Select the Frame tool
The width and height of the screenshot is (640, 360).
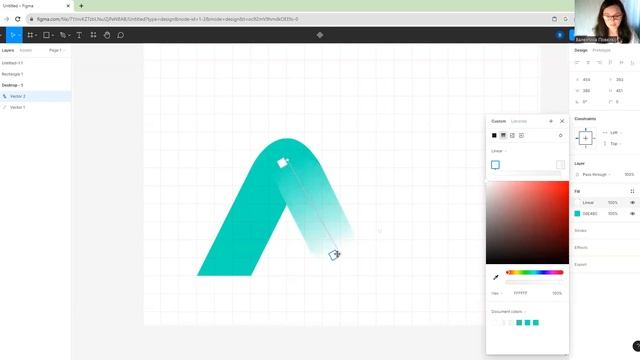[x=30, y=35]
